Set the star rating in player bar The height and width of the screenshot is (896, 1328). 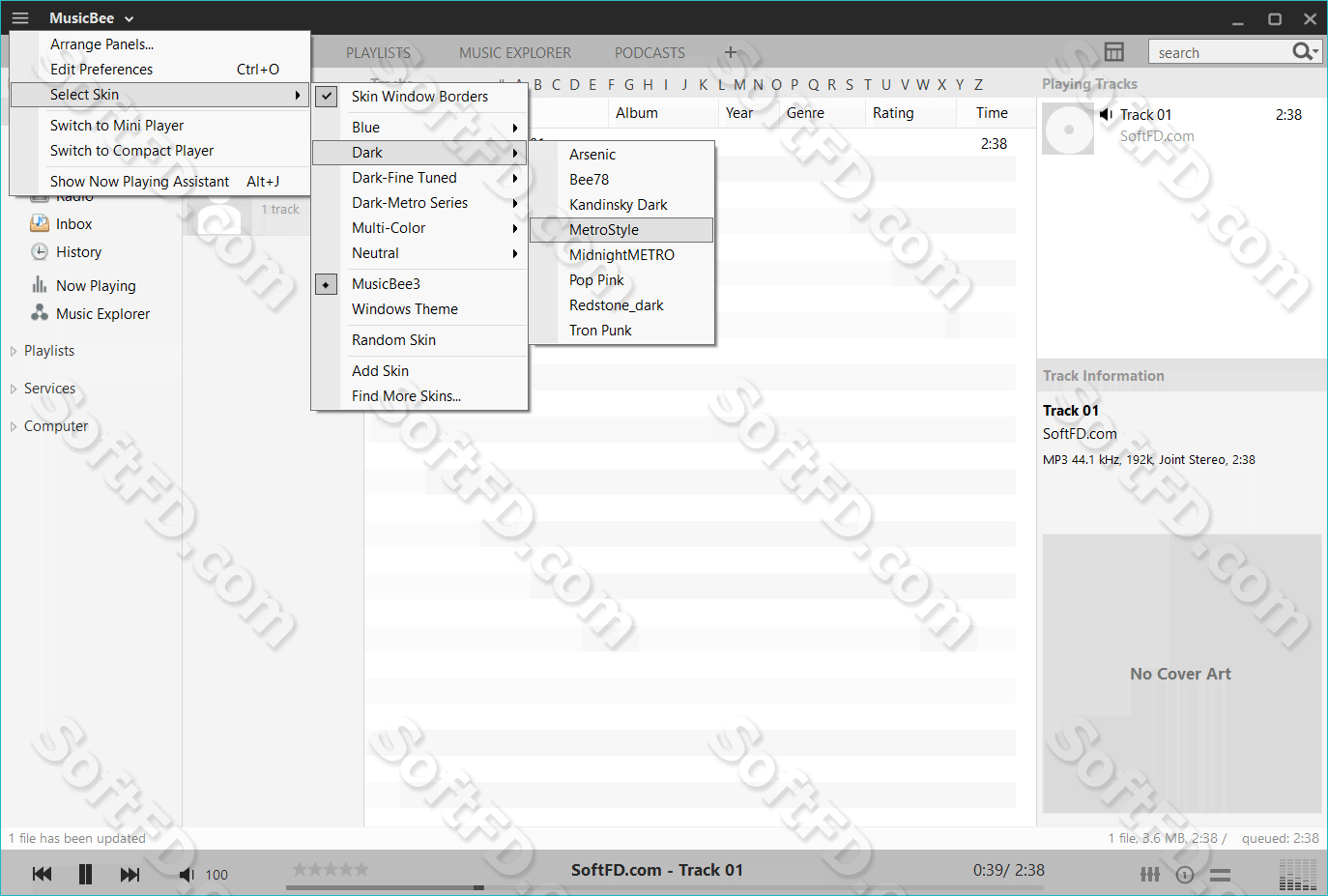pos(331,869)
